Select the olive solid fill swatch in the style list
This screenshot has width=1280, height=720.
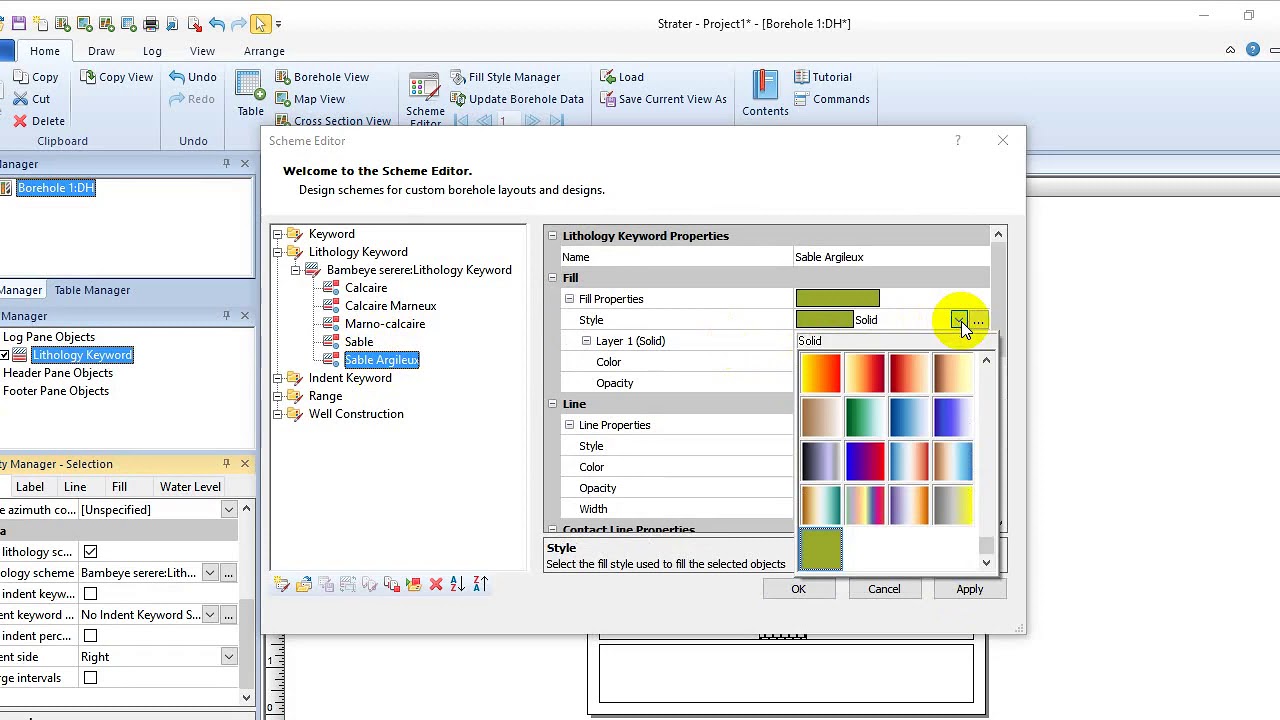click(821, 549)
